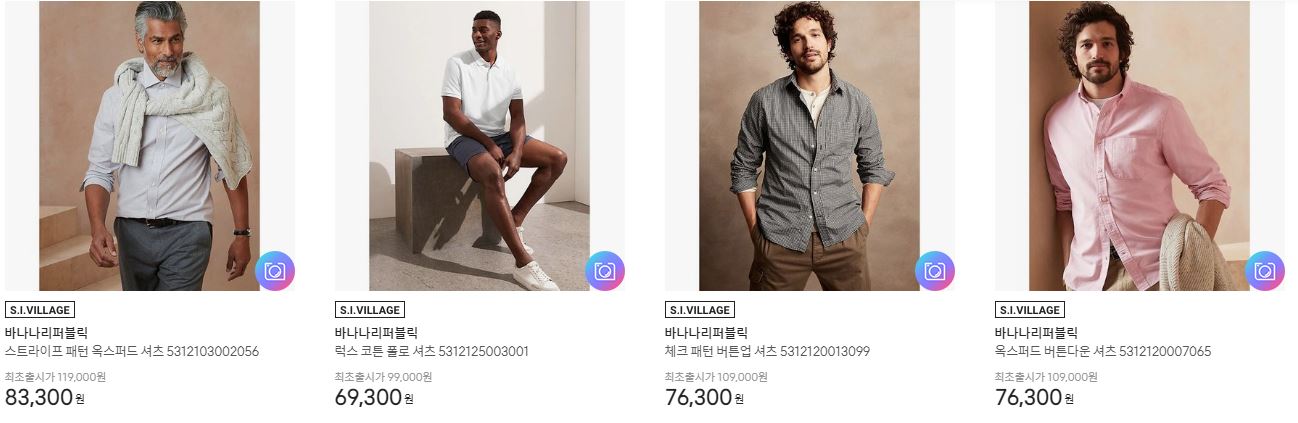1298x423 pixels.
Task: Open product title ending 5312125003001
Action: coord(432,351)
